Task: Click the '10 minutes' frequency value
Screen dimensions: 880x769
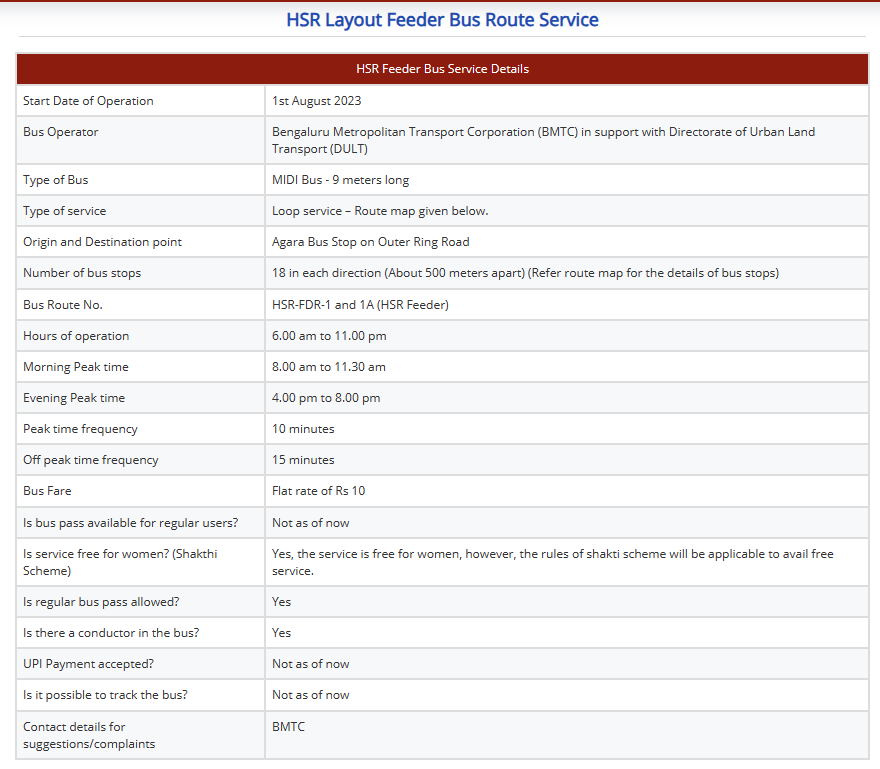Action: pos(303,429)
